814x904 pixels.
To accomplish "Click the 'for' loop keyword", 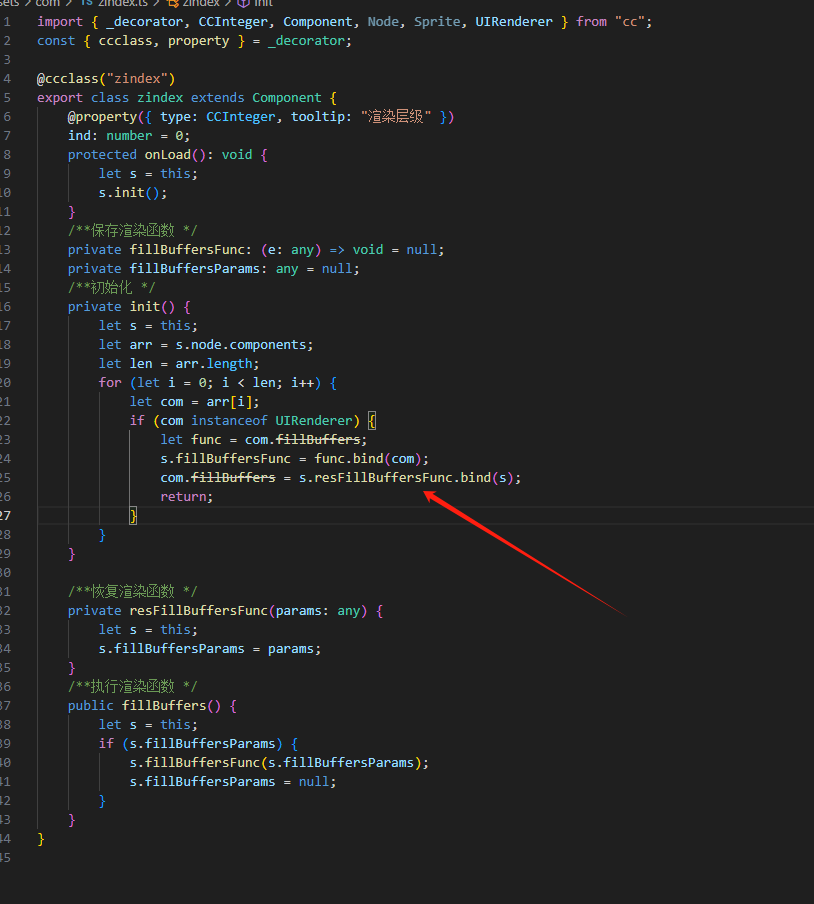I will (110, 383).
